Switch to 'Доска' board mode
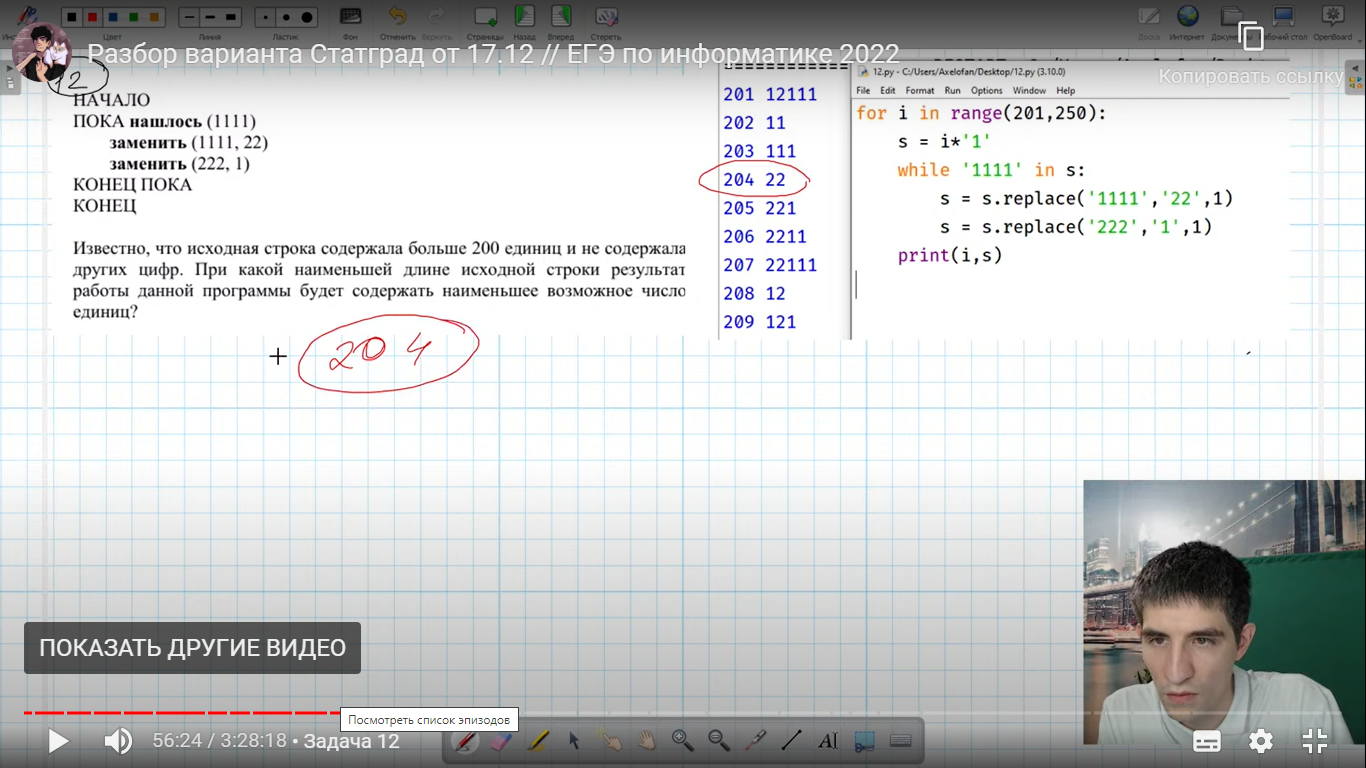Viewport: 1366px width, 768px height. coord(1149,18)
